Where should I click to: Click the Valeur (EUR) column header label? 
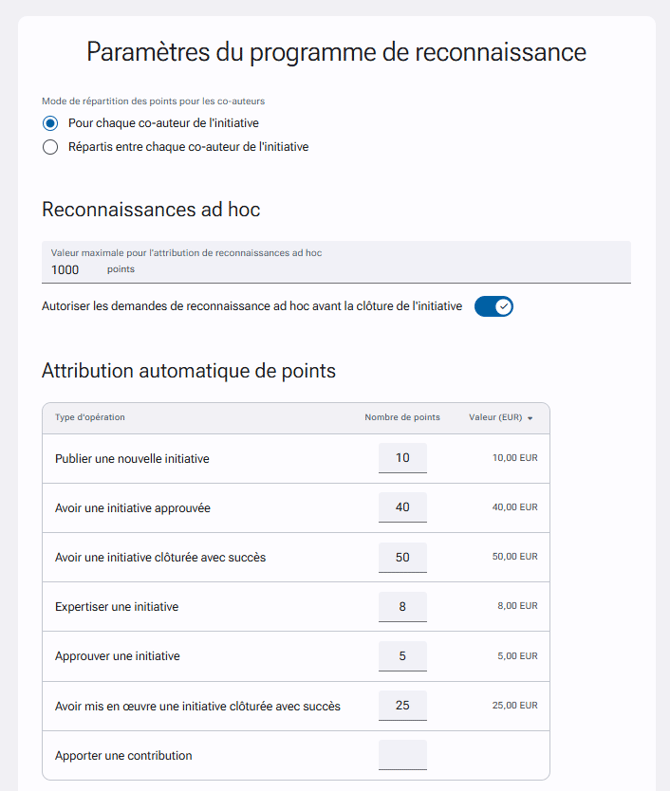click(495, 417)
